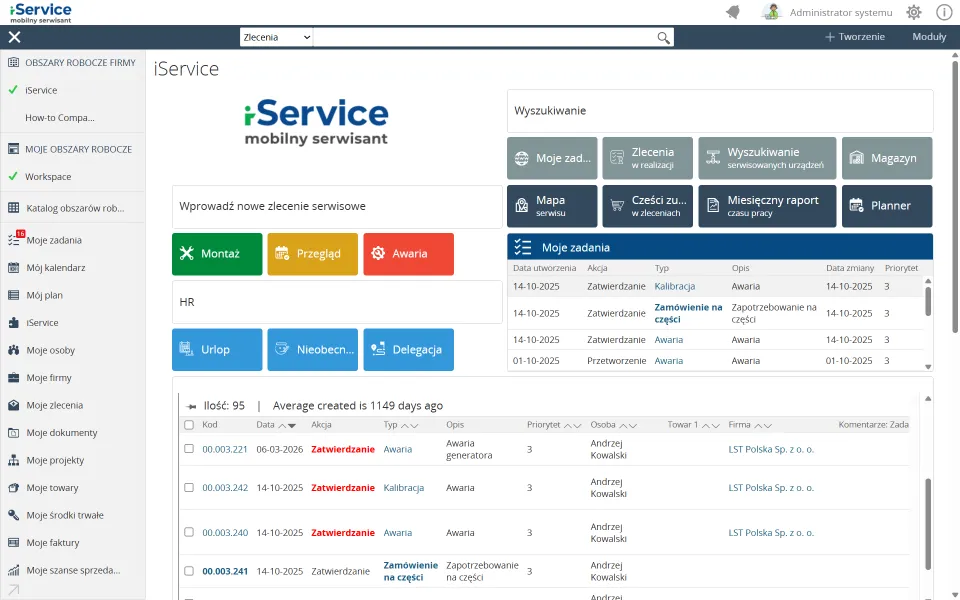
Task: Close the sidebar with the X icon
Action: [14, 37]
